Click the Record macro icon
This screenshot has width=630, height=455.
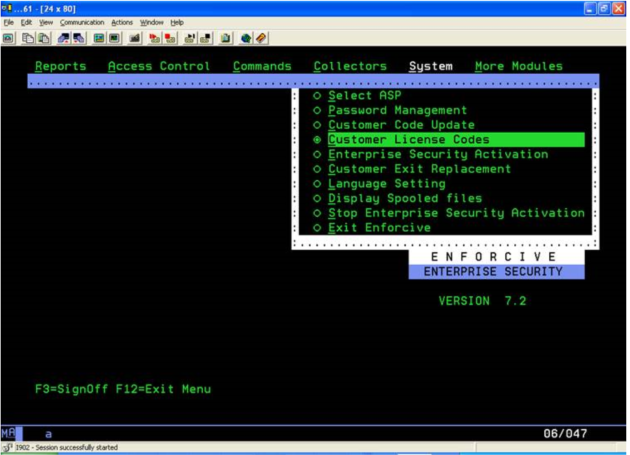pyautogui.click(x=154, y=38)
